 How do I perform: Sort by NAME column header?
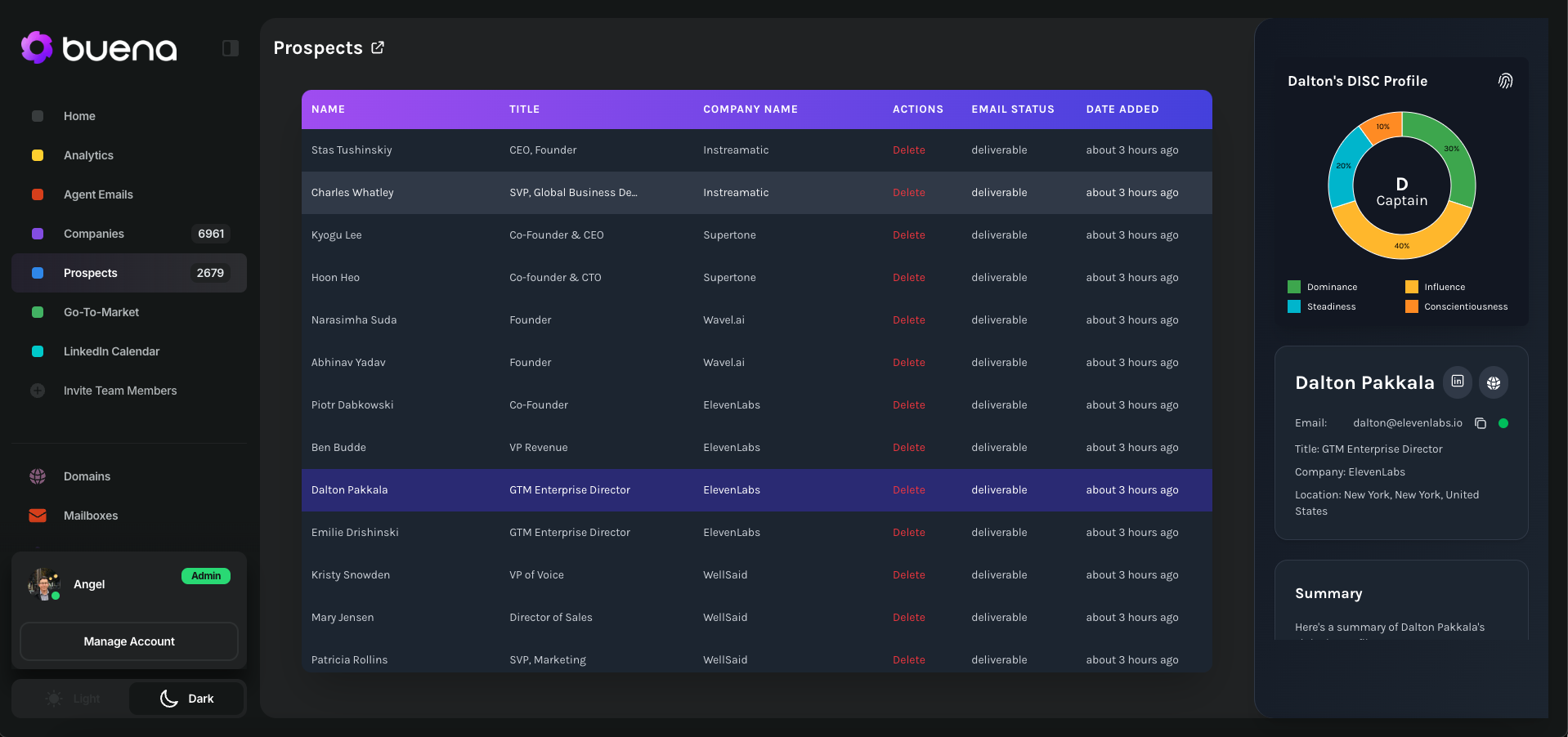point(328,109)
